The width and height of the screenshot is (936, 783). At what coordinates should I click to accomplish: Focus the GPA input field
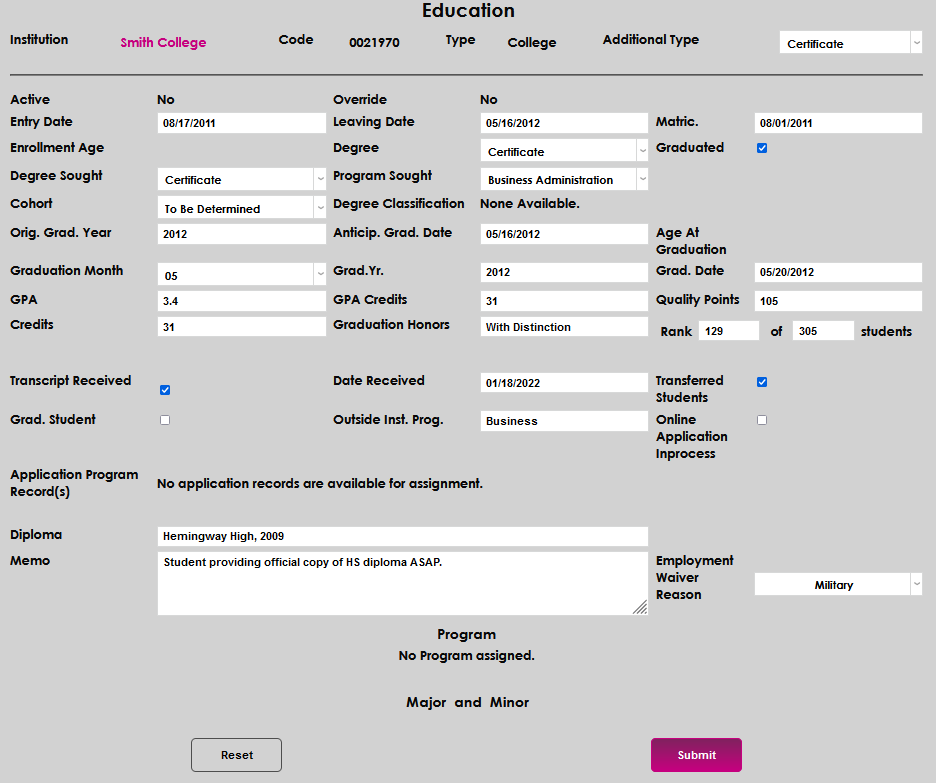click(x=242, y=301)
